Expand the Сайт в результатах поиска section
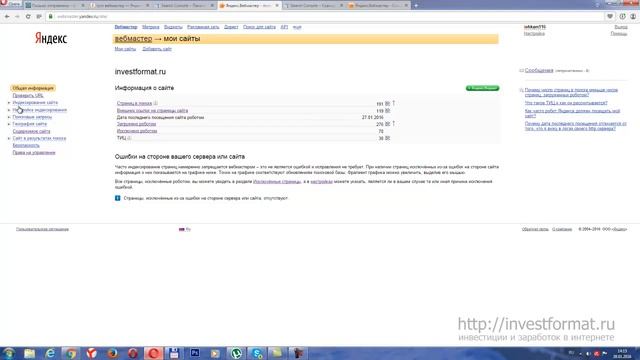 (x=9, y=138)
